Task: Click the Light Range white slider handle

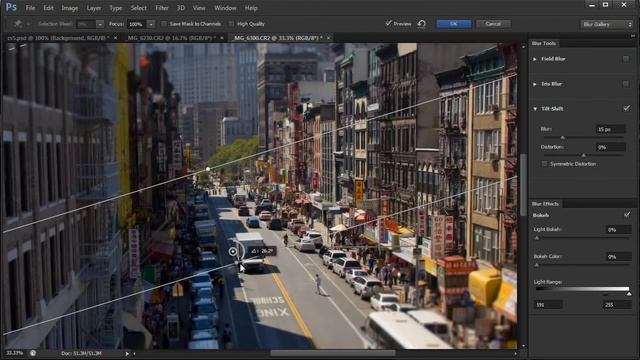Action: [x=629, y=294]
